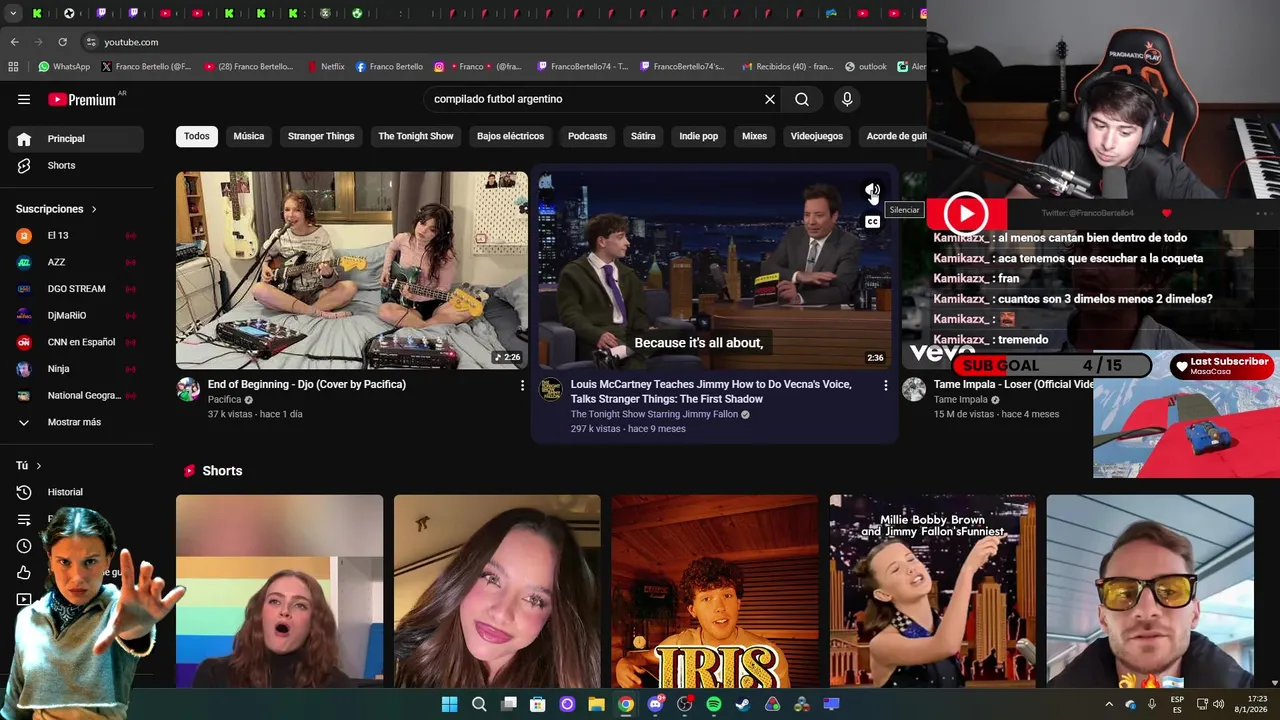Image resolution: width=1280 pixels, height=720 pixels.
Task: Open the WhatsApp bookmark
Action: click(64, 67)
